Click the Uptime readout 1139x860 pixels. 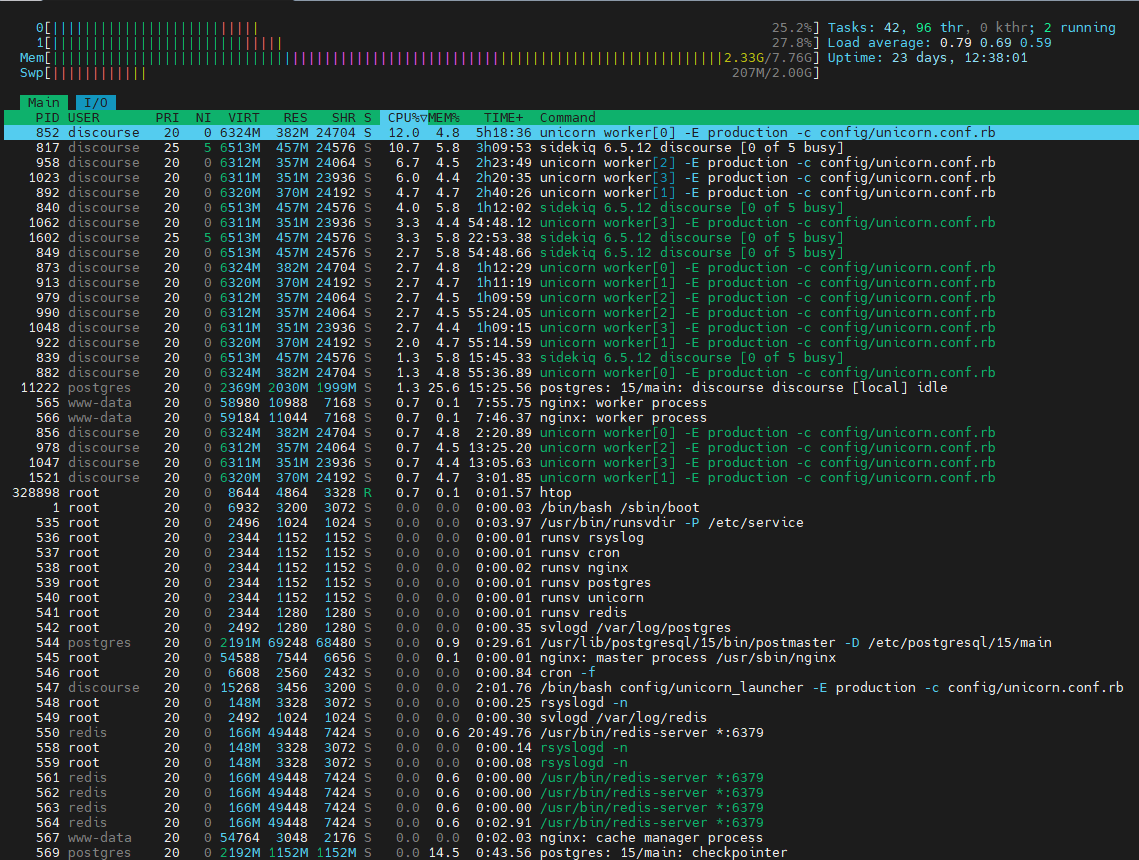pos(928,57)
